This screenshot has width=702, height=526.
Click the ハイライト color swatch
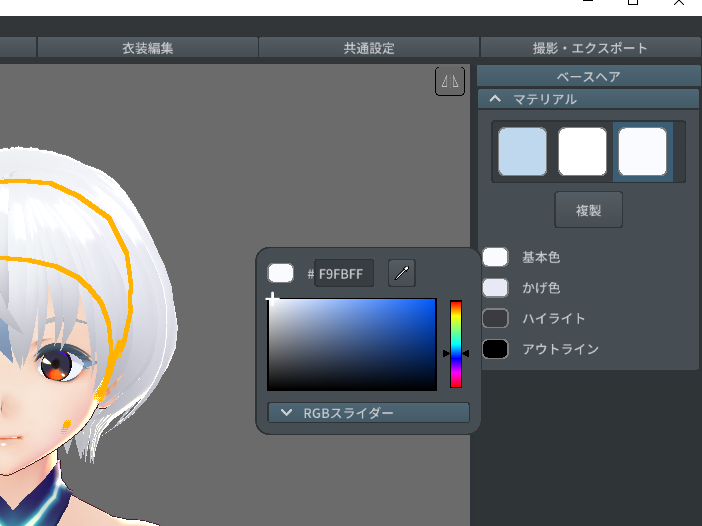(496, 319)
